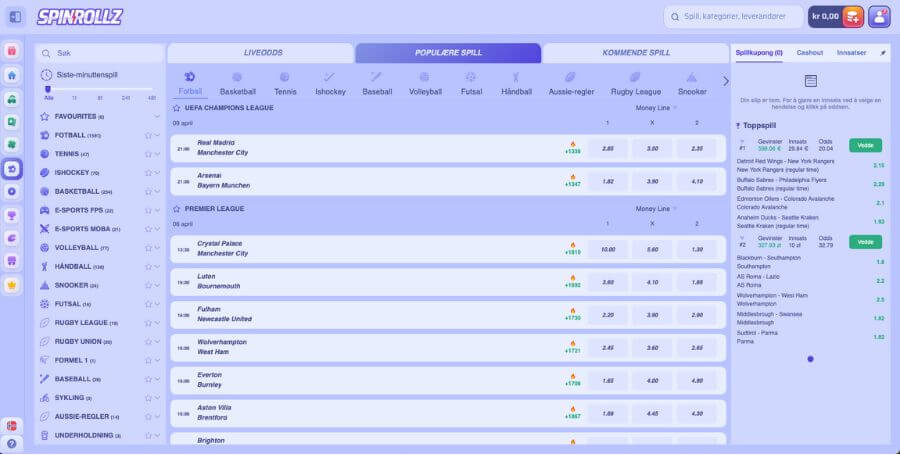Screen dimensions: 900x455
Task: Favourite the Premier League star
Action: click(176, 209)
